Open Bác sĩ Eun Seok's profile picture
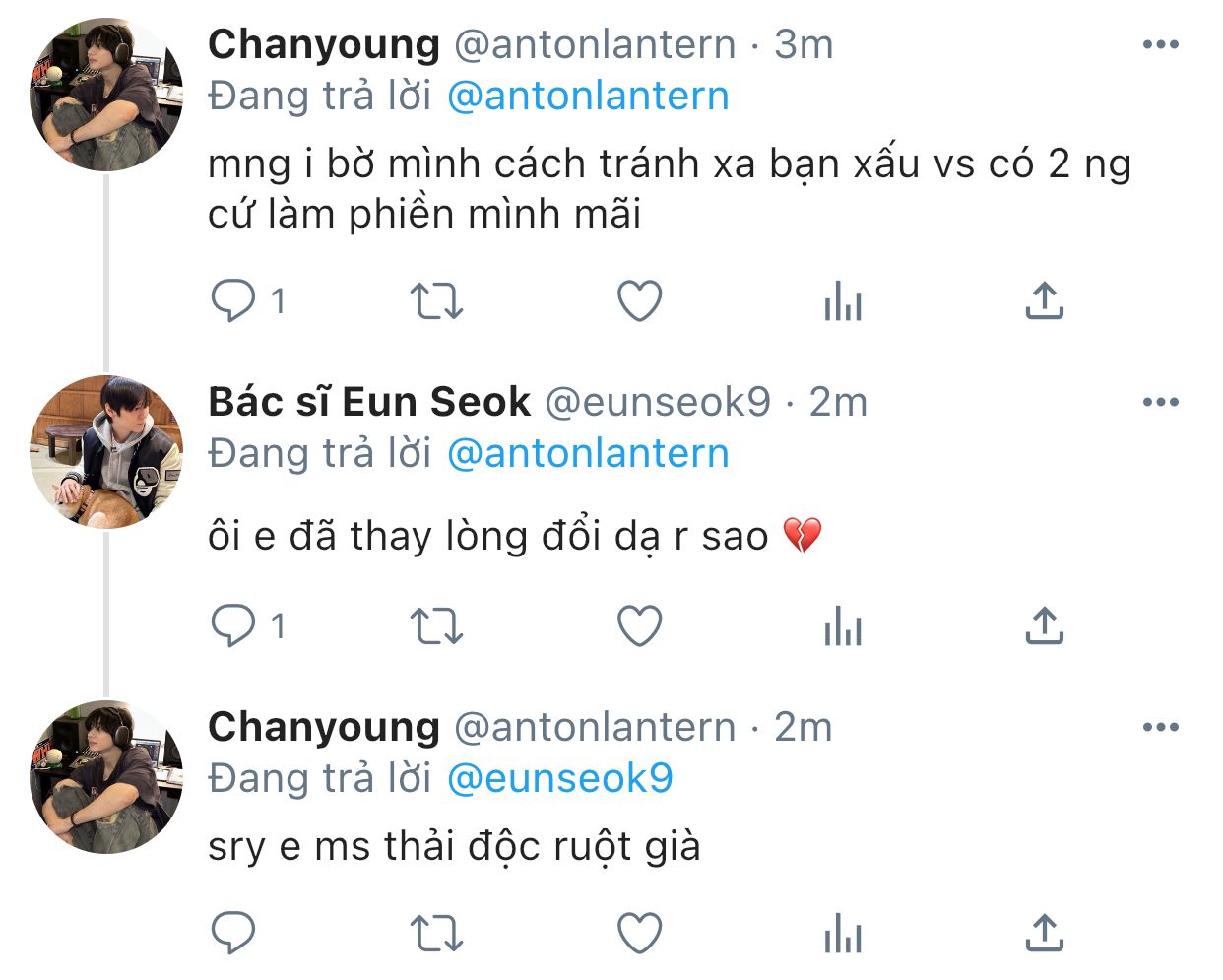1223x980 pixels. [106, 452]
